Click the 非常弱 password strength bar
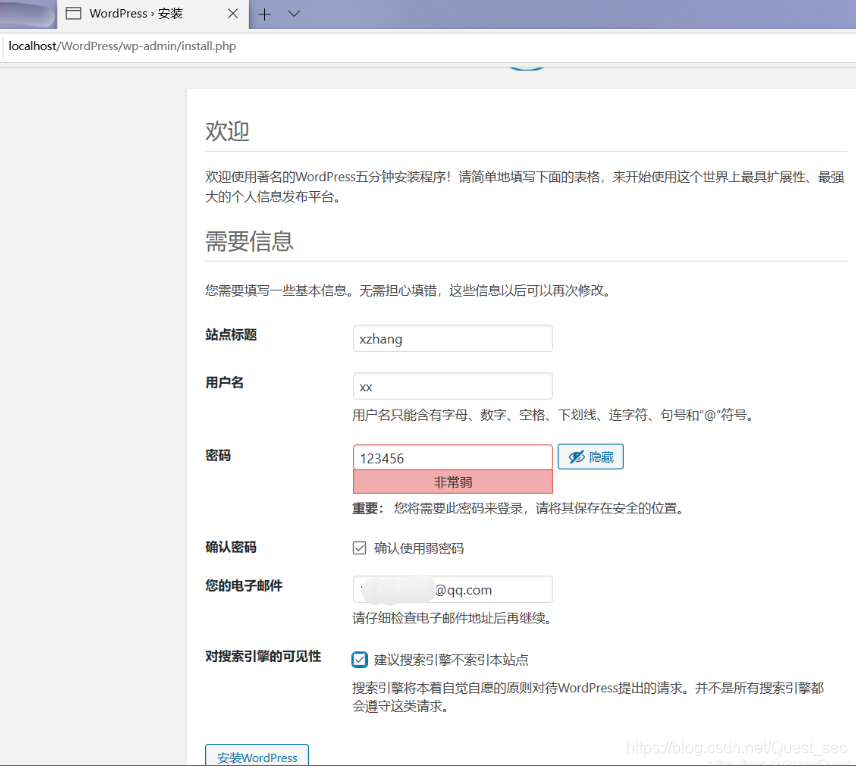The image size is (856, 766). (452, 482)
